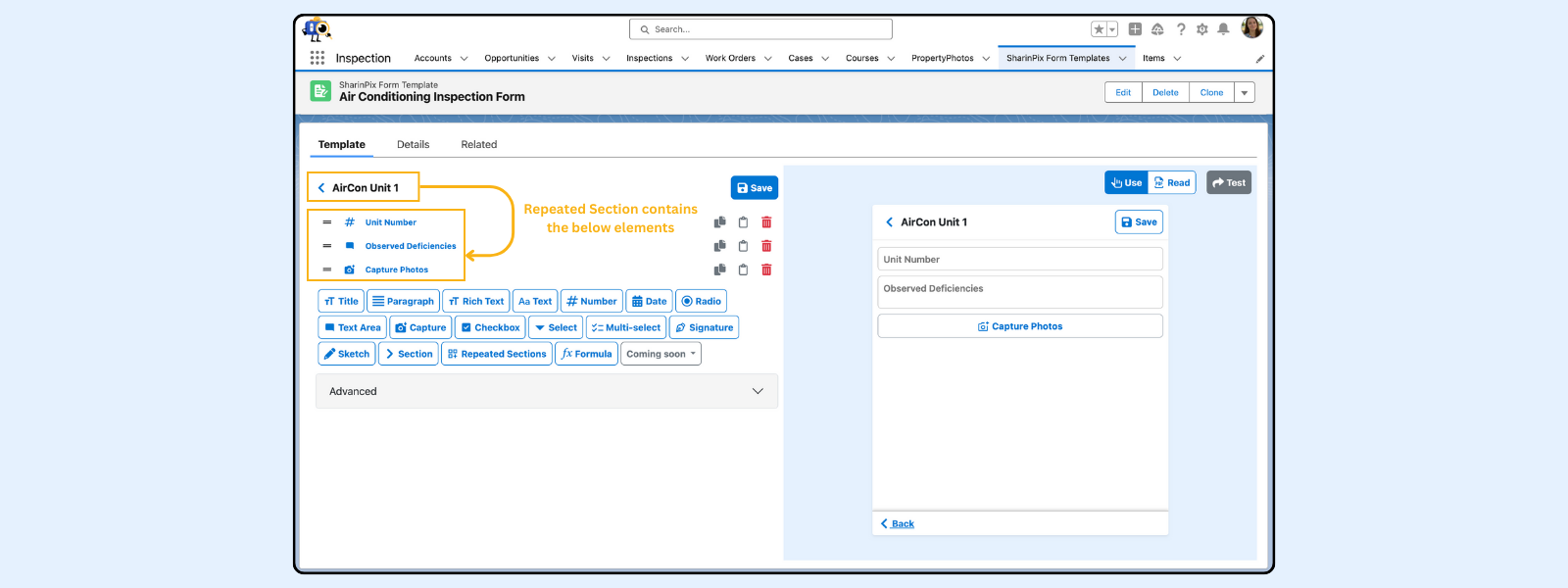This screenshot has width=1568, height=588.
Task: Add a Sketch element to the form
Action: pos(347,354)
